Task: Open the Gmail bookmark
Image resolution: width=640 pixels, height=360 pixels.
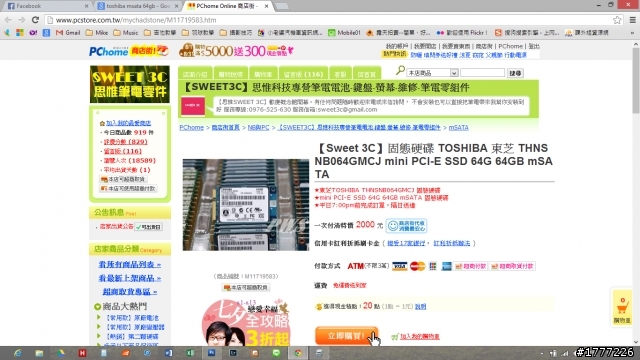Action: point(68,33)
